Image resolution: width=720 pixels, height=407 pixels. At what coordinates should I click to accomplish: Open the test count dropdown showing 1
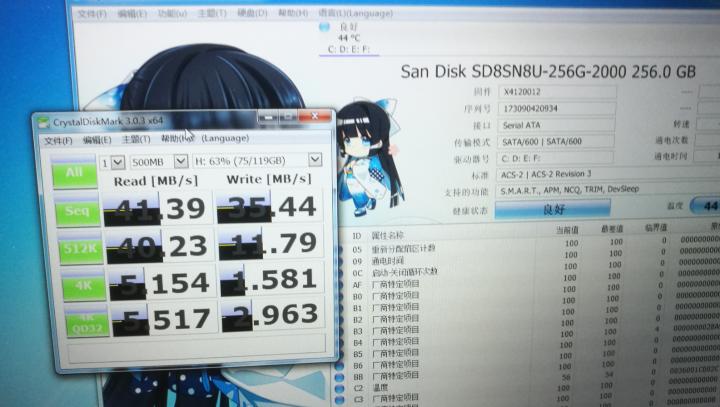click(112, 163)
